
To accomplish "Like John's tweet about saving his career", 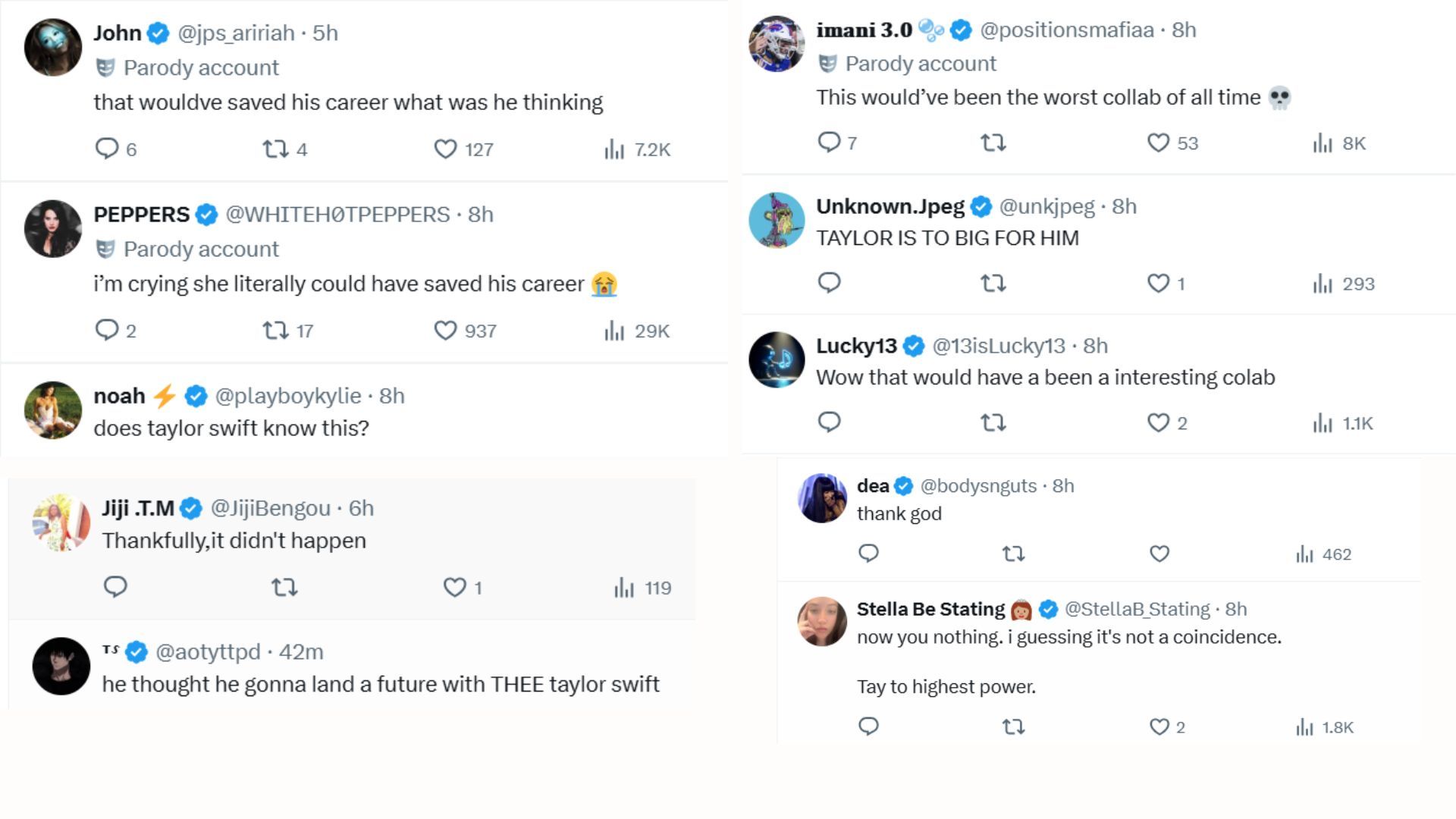I will [x=446, y=149].
